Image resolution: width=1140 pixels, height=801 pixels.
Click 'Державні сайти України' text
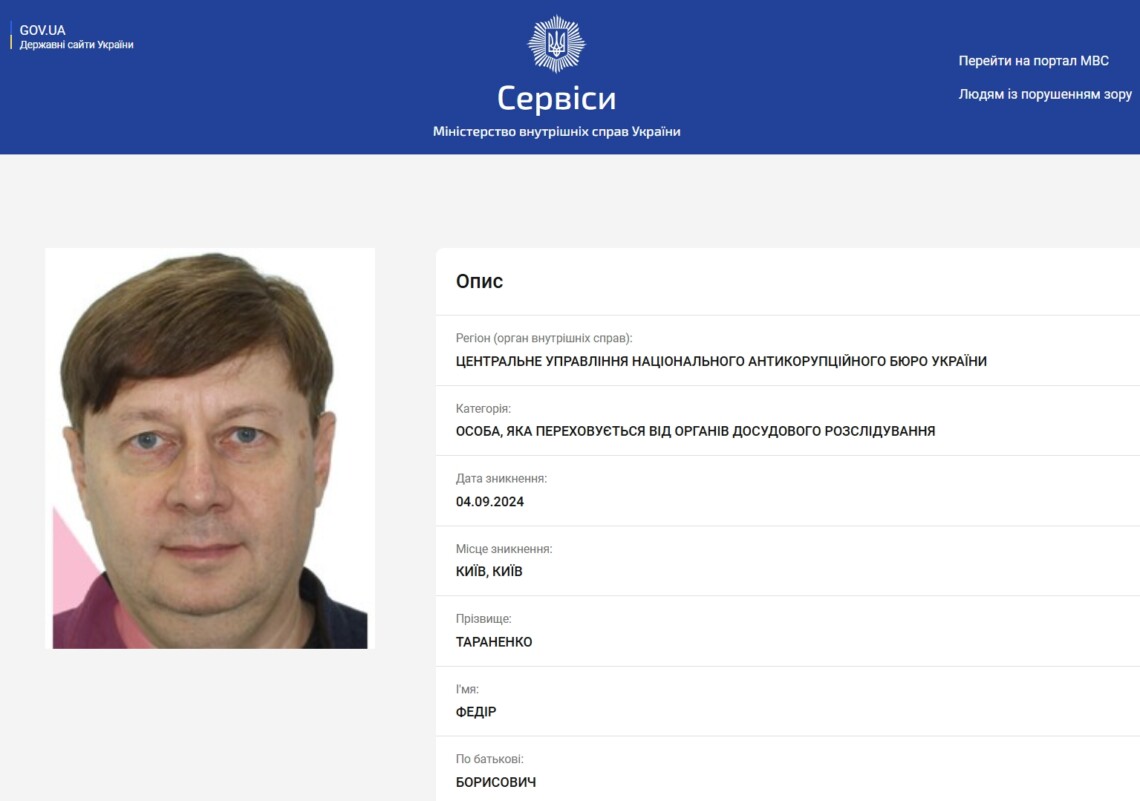tap(76, 44)
